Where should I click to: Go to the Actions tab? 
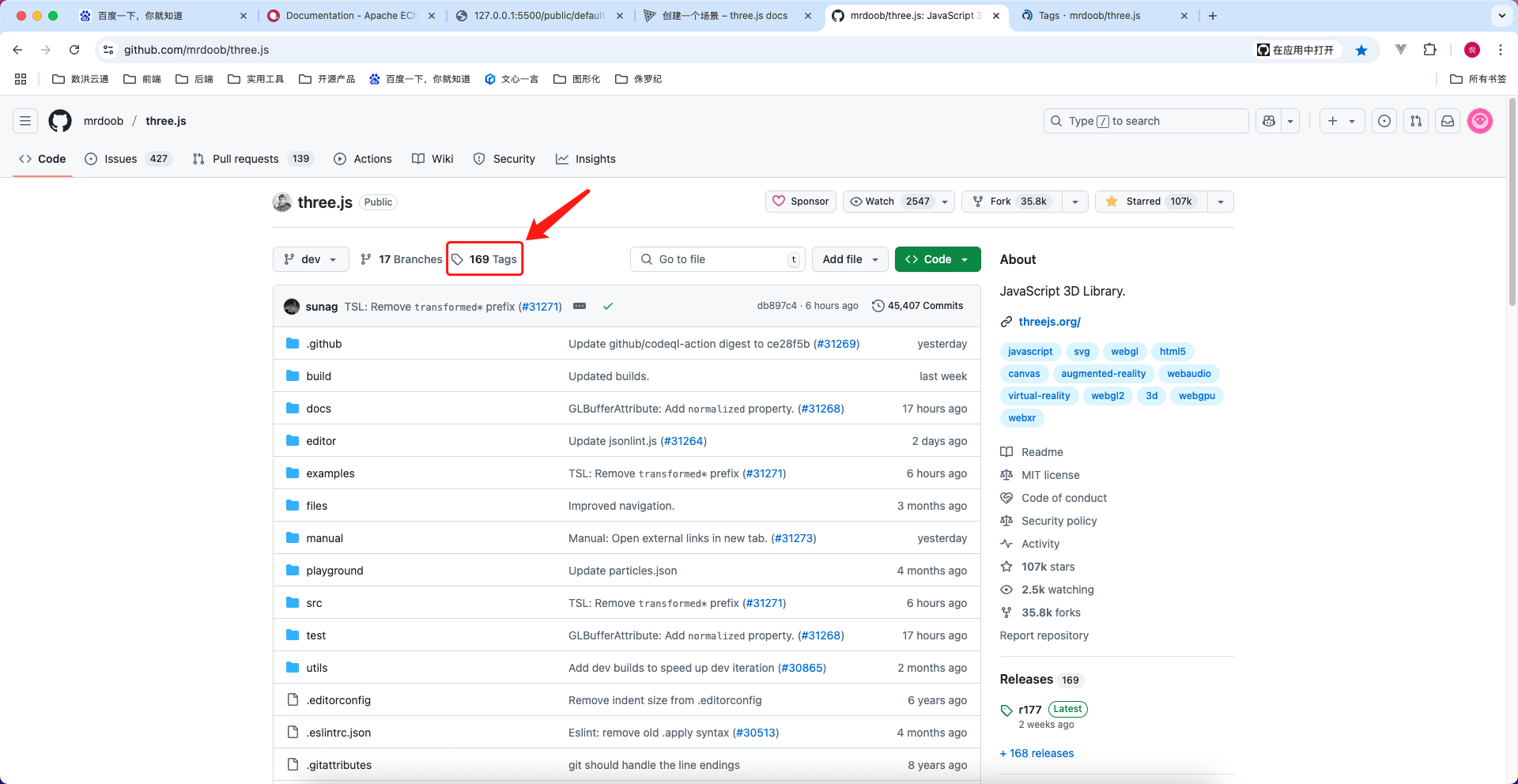coord(363,159)
